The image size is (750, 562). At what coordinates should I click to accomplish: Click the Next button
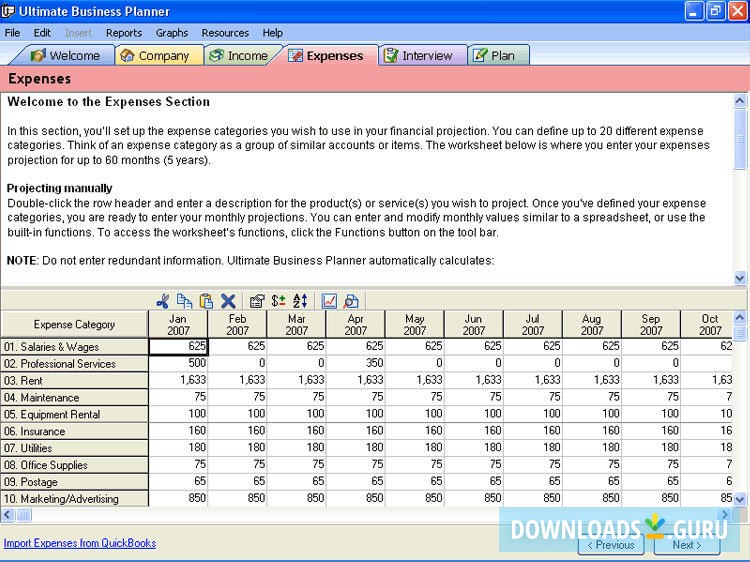click(686, 545)
